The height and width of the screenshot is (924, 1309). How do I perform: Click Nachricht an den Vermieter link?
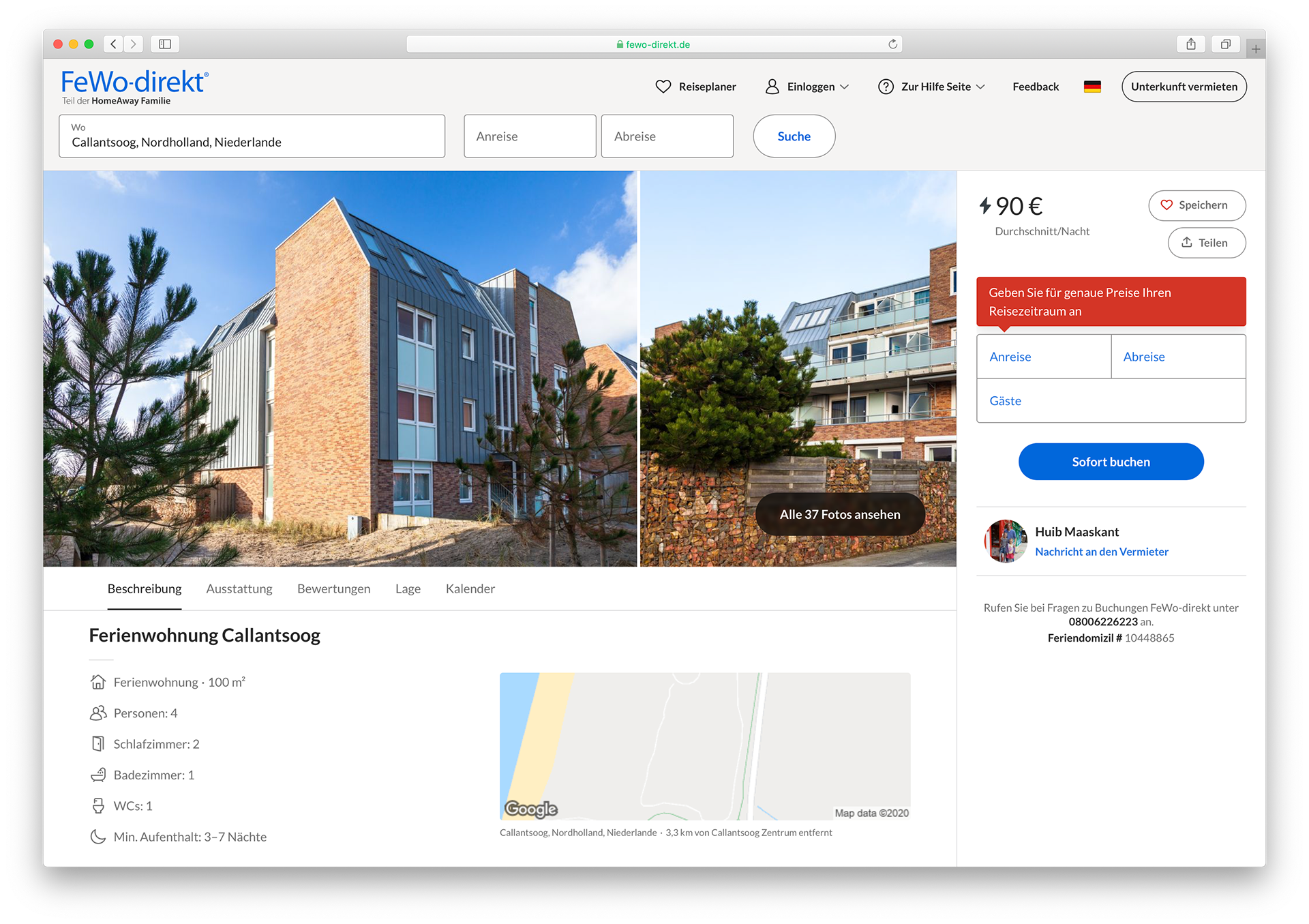tap(1101, 552)
